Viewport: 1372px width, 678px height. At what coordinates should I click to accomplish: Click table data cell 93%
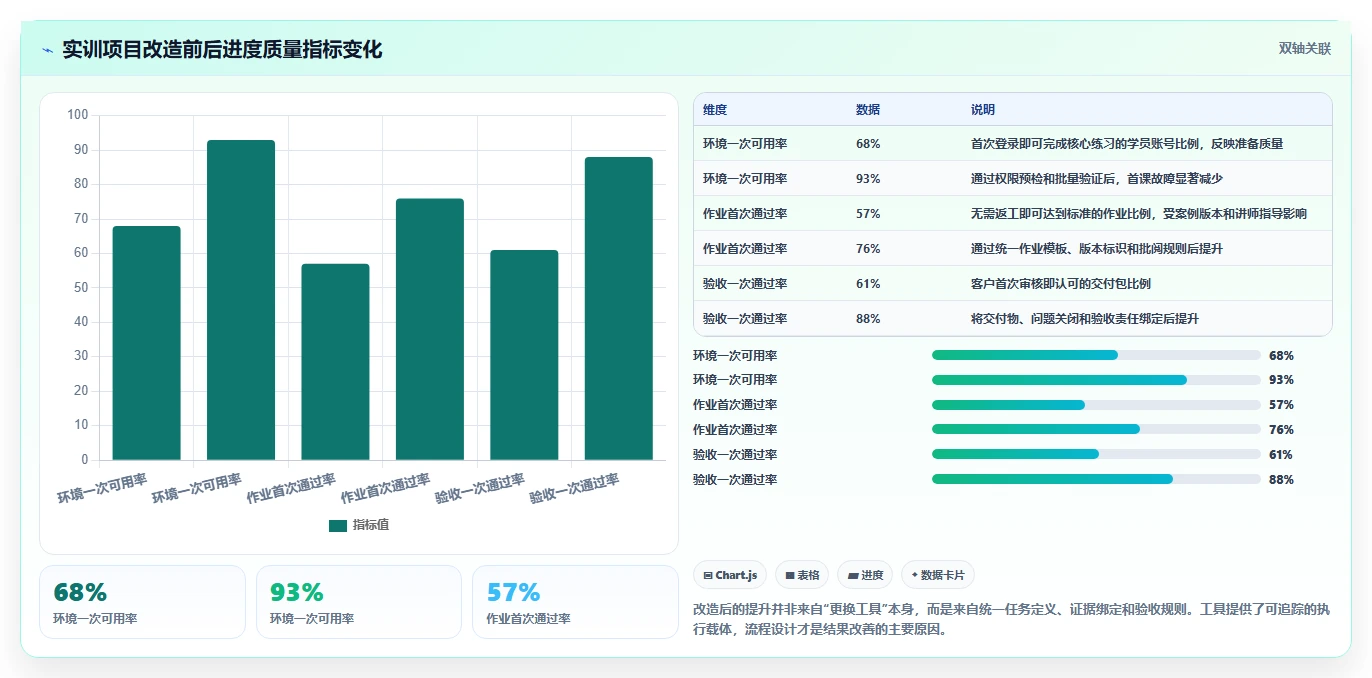point(868,179)
